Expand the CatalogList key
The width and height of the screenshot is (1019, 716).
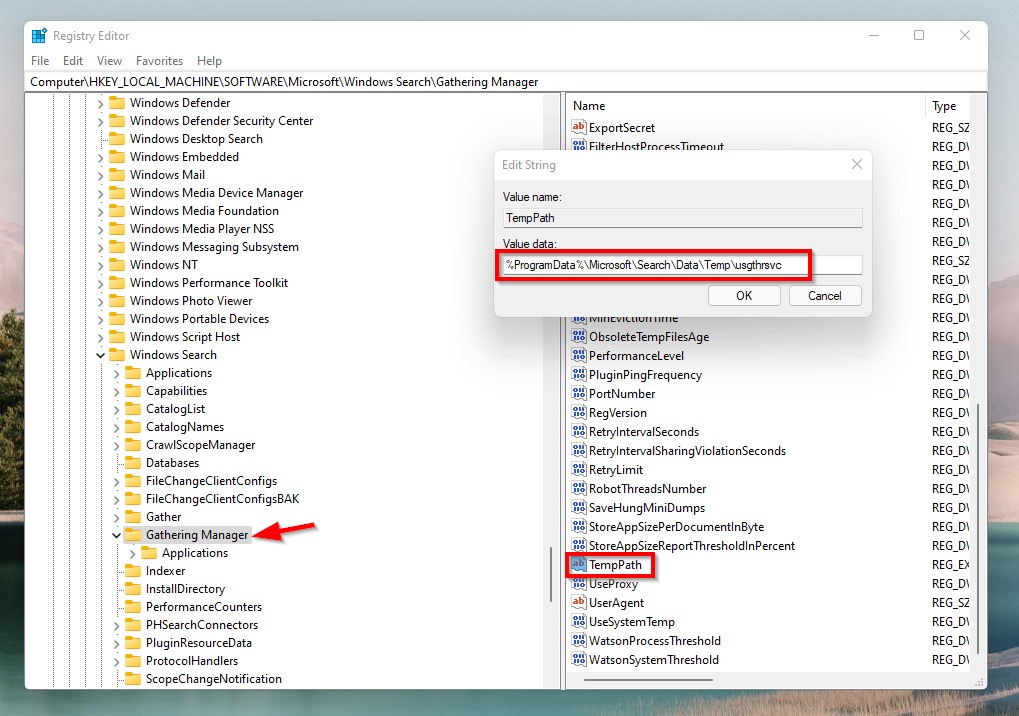116,409
